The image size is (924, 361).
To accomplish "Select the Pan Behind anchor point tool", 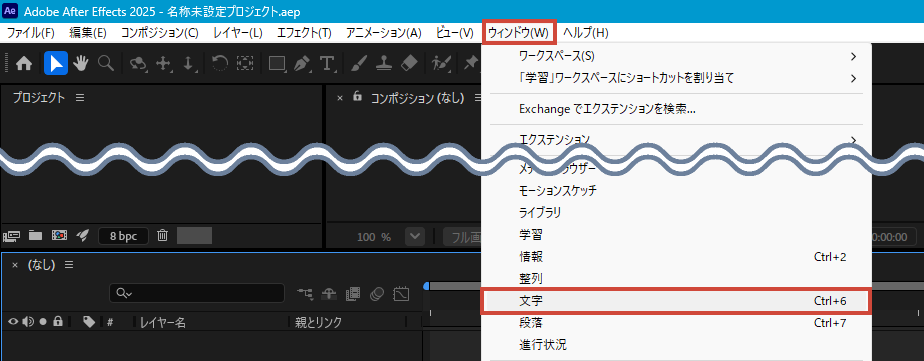I will (245, 64).
